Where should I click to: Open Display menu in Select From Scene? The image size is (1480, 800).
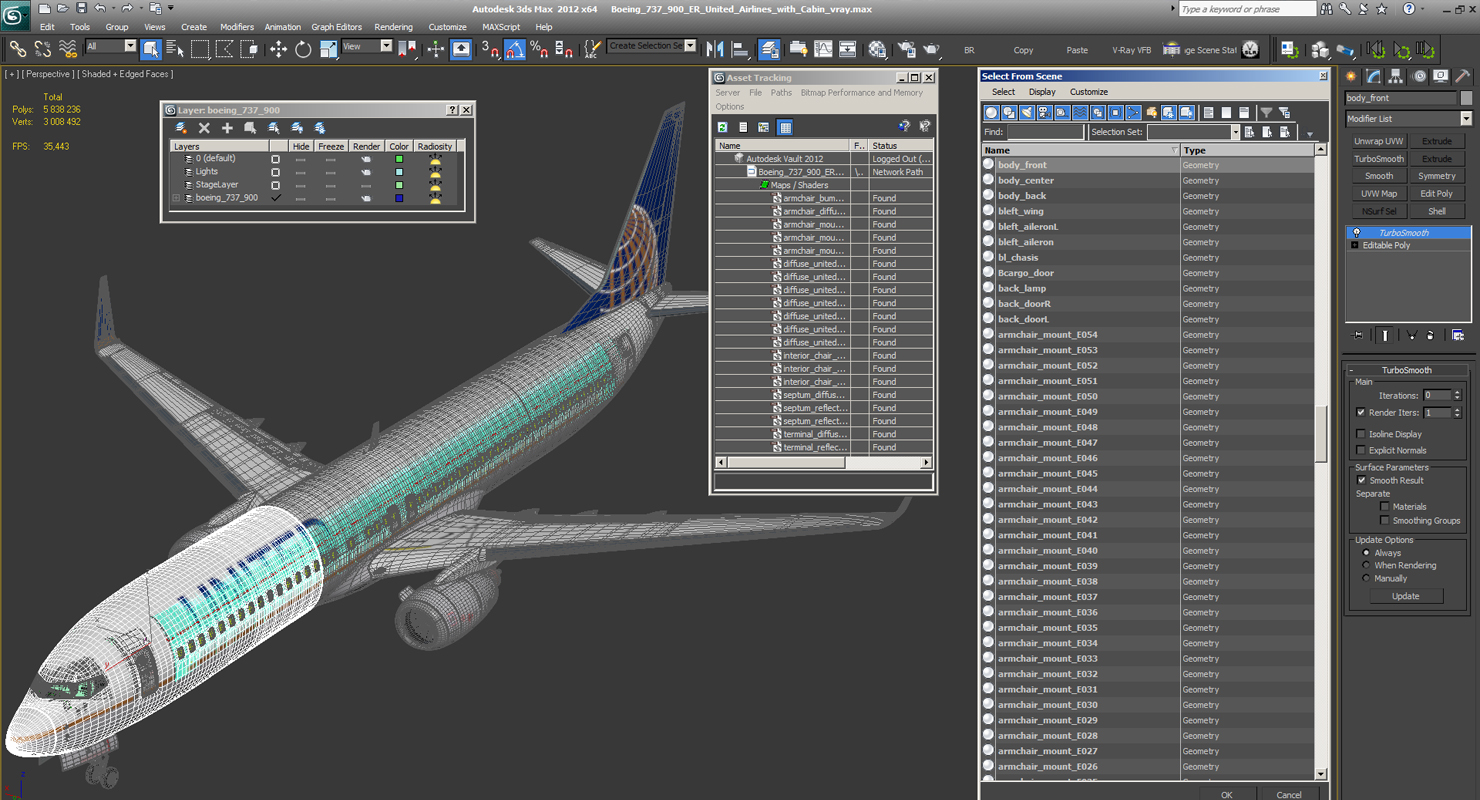(1042, 92)
